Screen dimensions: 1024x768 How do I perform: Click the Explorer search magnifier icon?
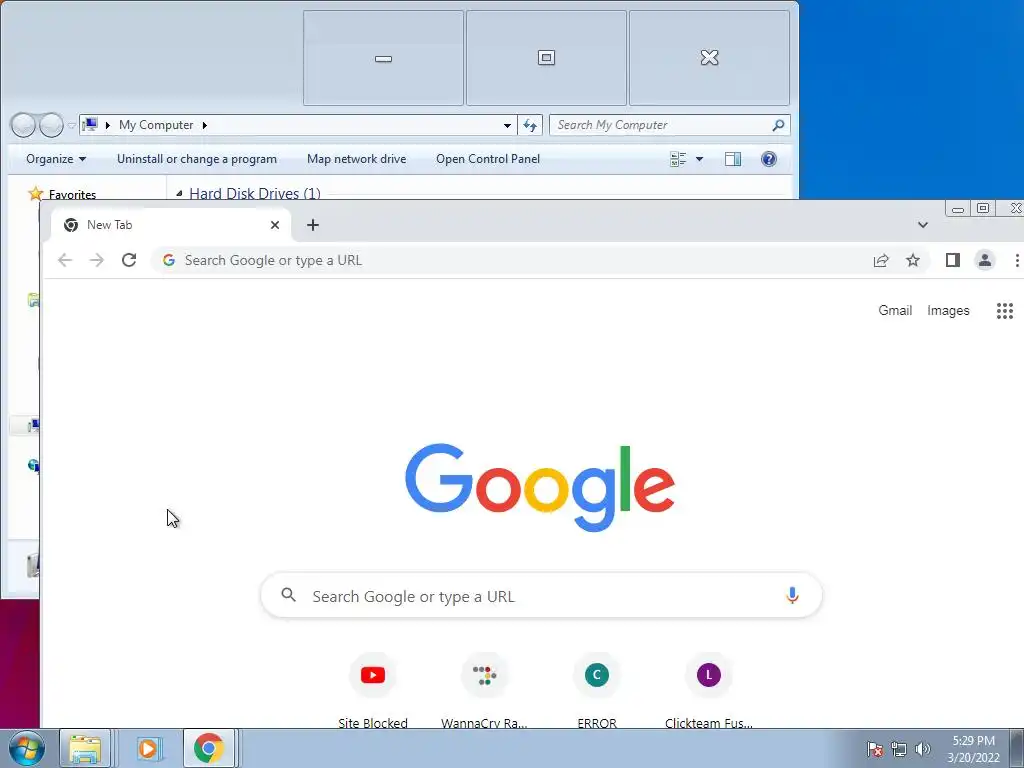pos(778,125)
